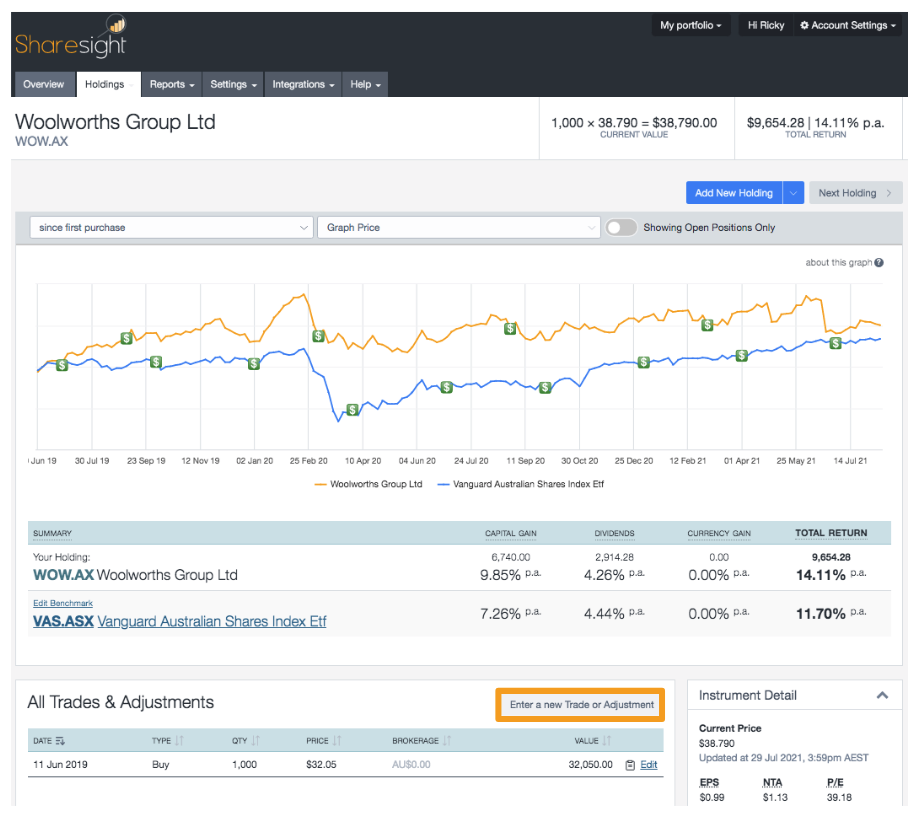Click dividend marker on orange line near 12 Feb 21
The height and width of the screenshot is (823, 912).
(707, 325)
